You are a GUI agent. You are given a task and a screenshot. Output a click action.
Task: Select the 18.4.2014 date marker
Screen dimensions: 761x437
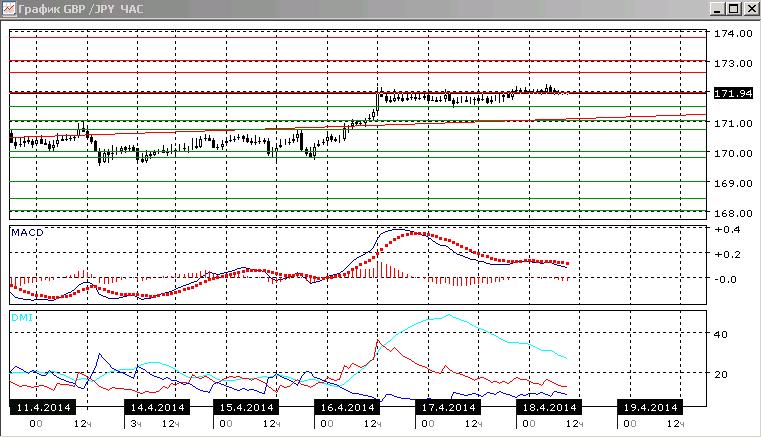pyautogui.click(x=549, y=407)
